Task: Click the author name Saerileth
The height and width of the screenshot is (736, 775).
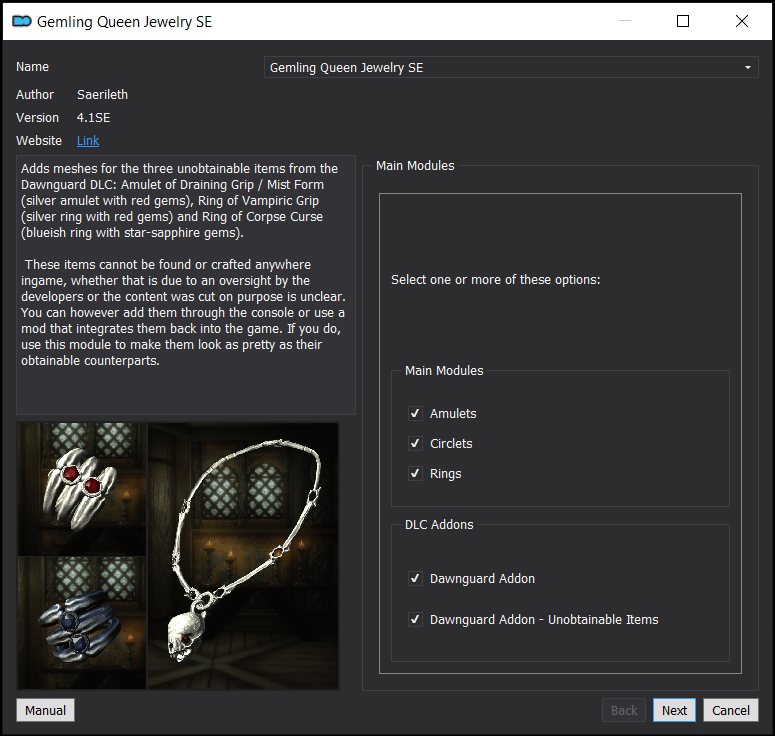Action: (x=102, y=95)
